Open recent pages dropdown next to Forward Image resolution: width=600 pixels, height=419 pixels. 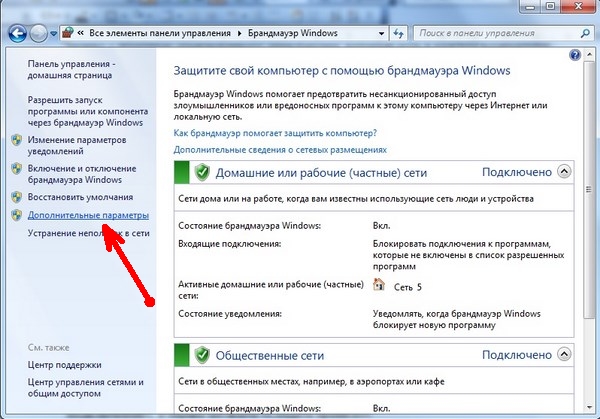pos(54,34)
